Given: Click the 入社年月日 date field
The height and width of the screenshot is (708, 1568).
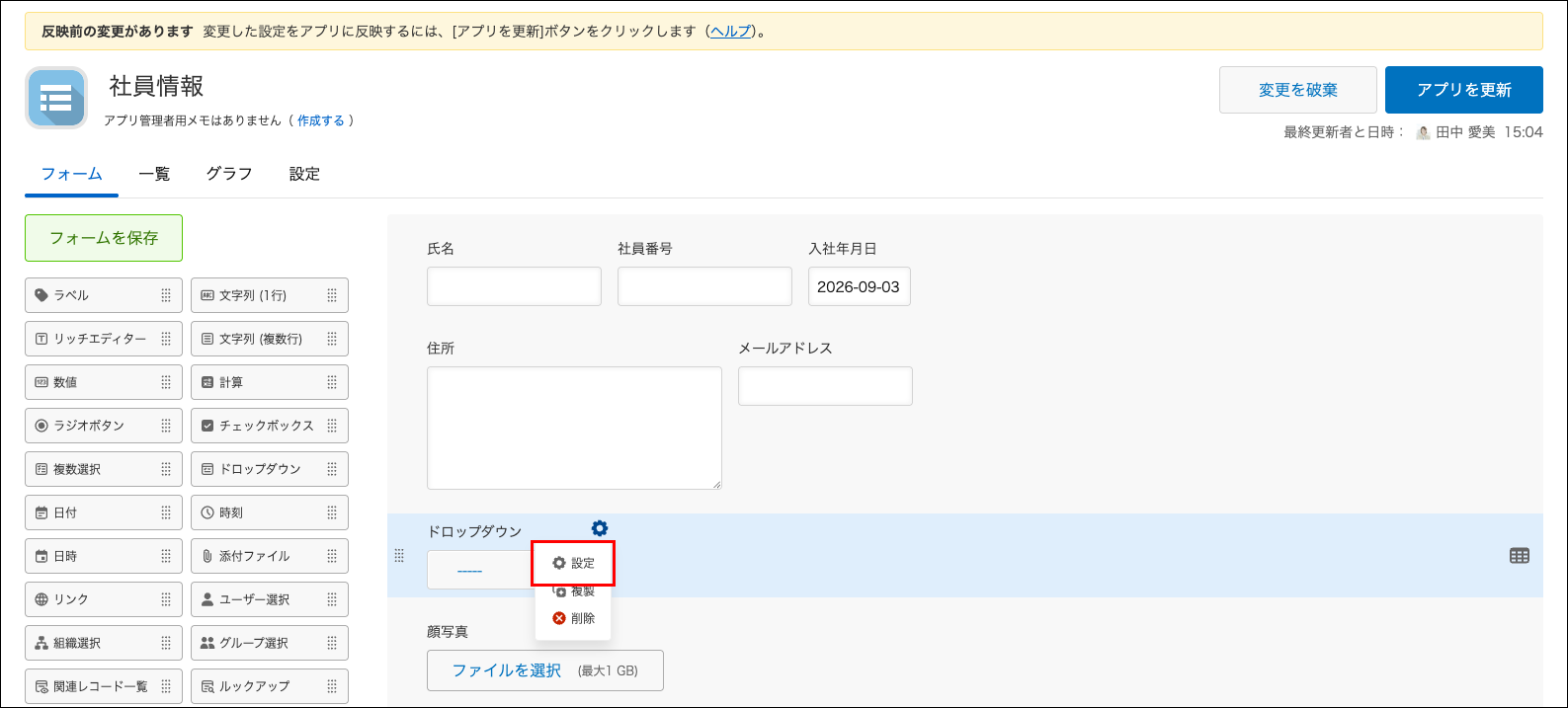Looking at the screenshot, I should click(860, 286).
